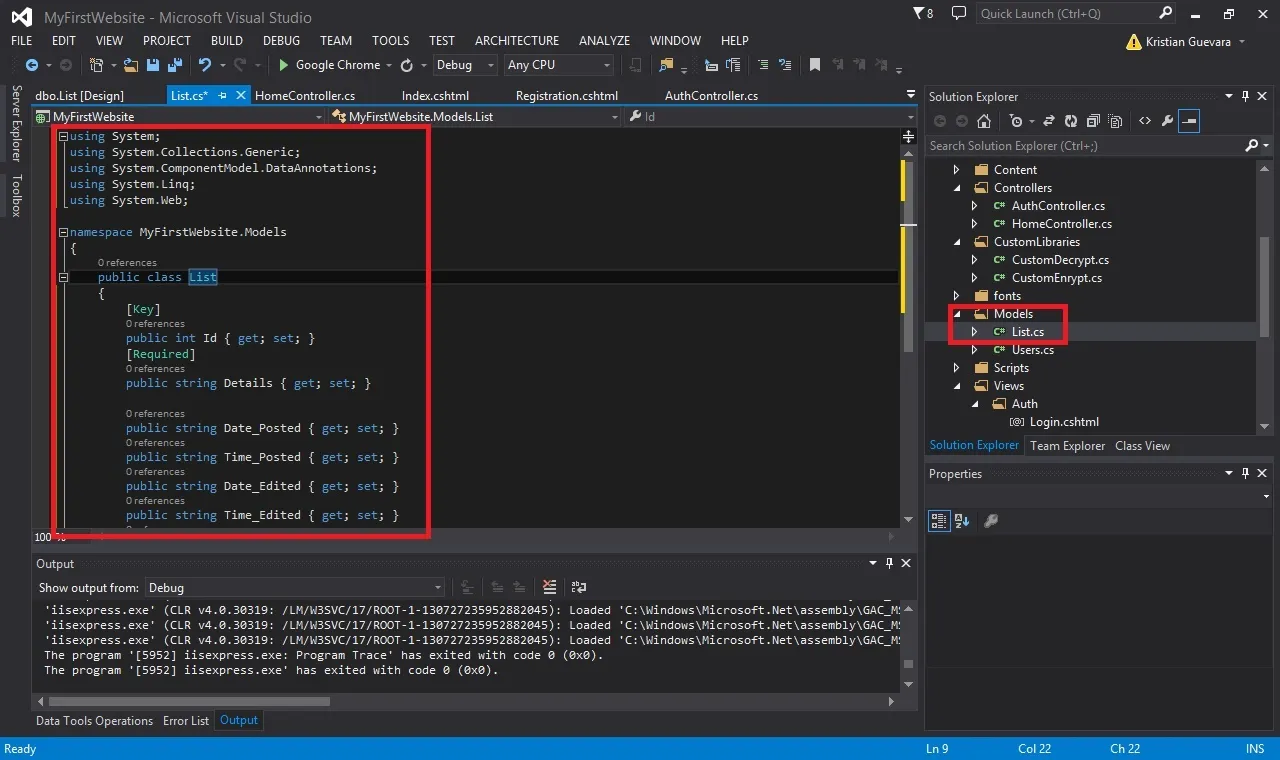Open the TOOLS menu
Screen dimensions: 1280x760
[x=390, y=41]
